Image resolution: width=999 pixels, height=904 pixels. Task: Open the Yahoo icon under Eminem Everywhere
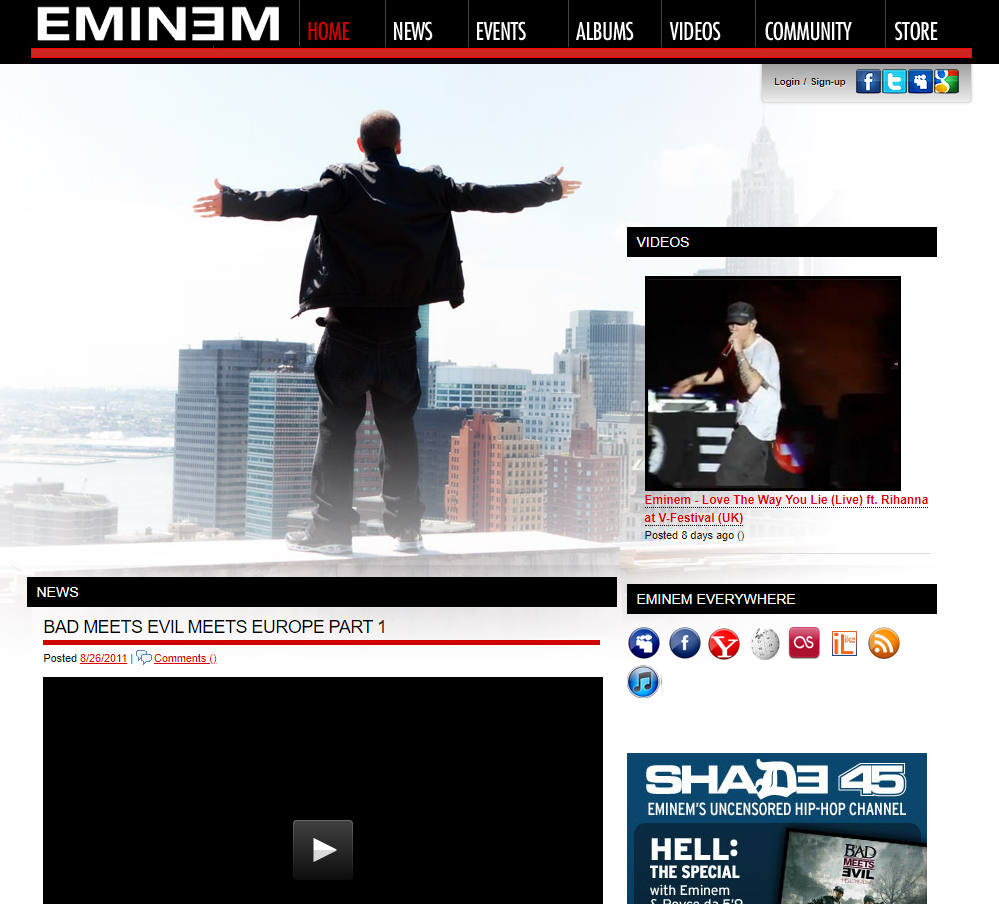[x=724, y=643]
